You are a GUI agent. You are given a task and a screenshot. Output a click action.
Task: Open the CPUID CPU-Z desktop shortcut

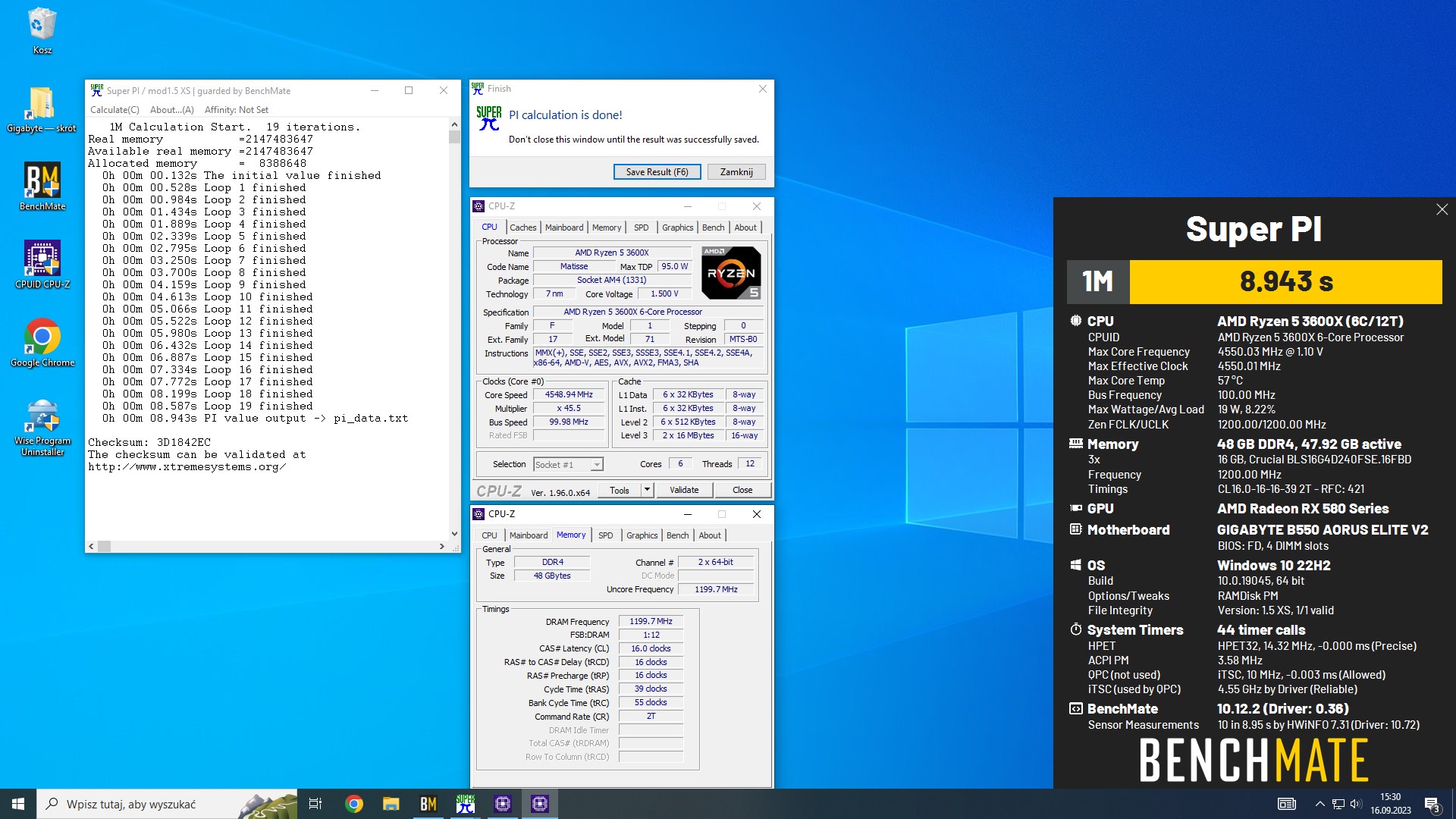point(42,265)
